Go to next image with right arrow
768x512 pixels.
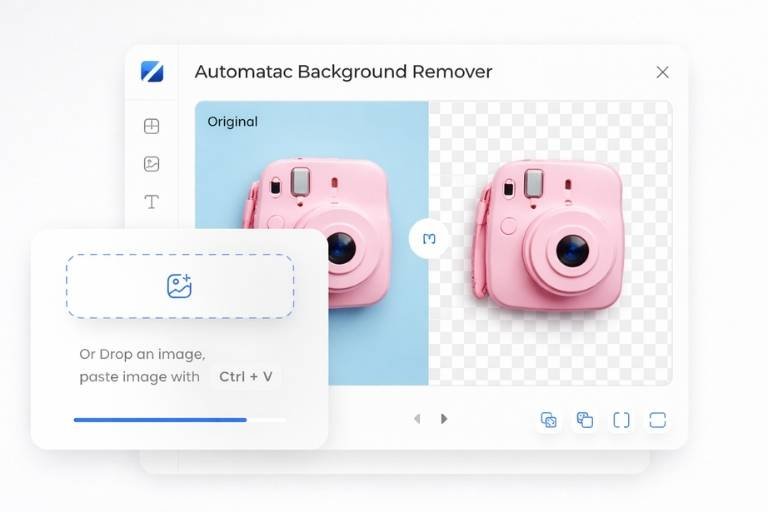point(444,419)
